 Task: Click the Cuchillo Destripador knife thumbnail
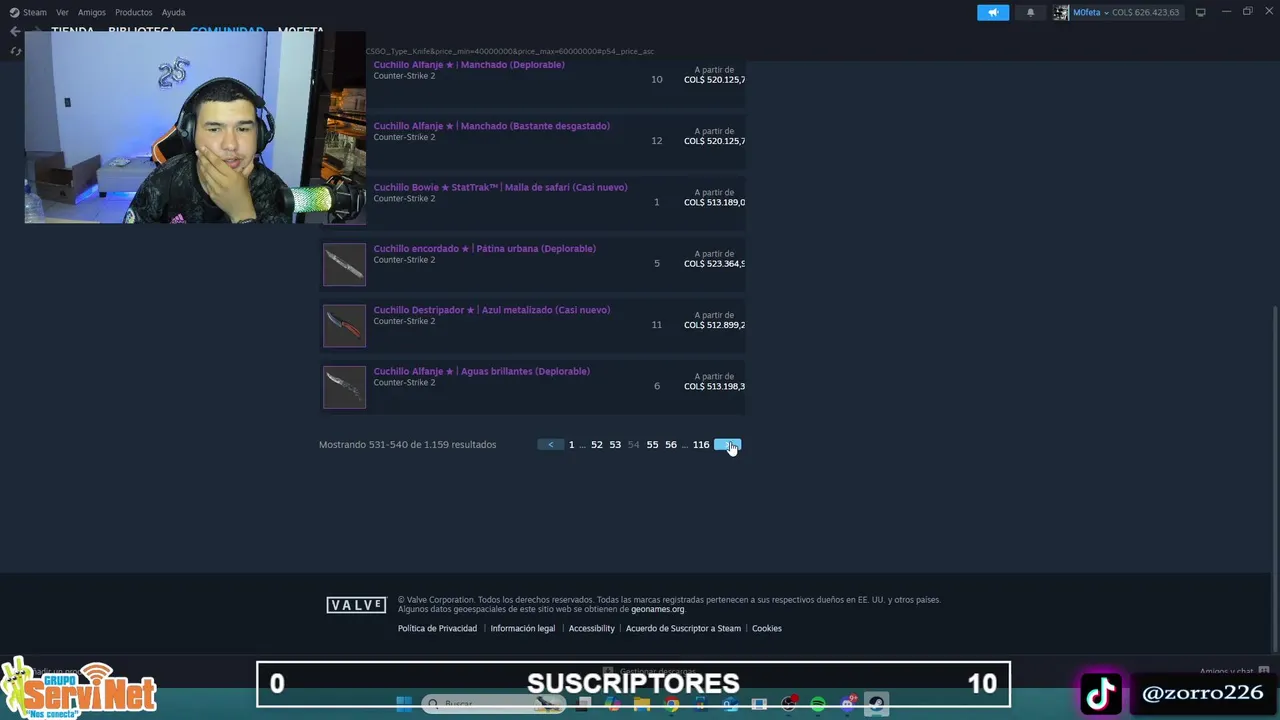[344, 326]
